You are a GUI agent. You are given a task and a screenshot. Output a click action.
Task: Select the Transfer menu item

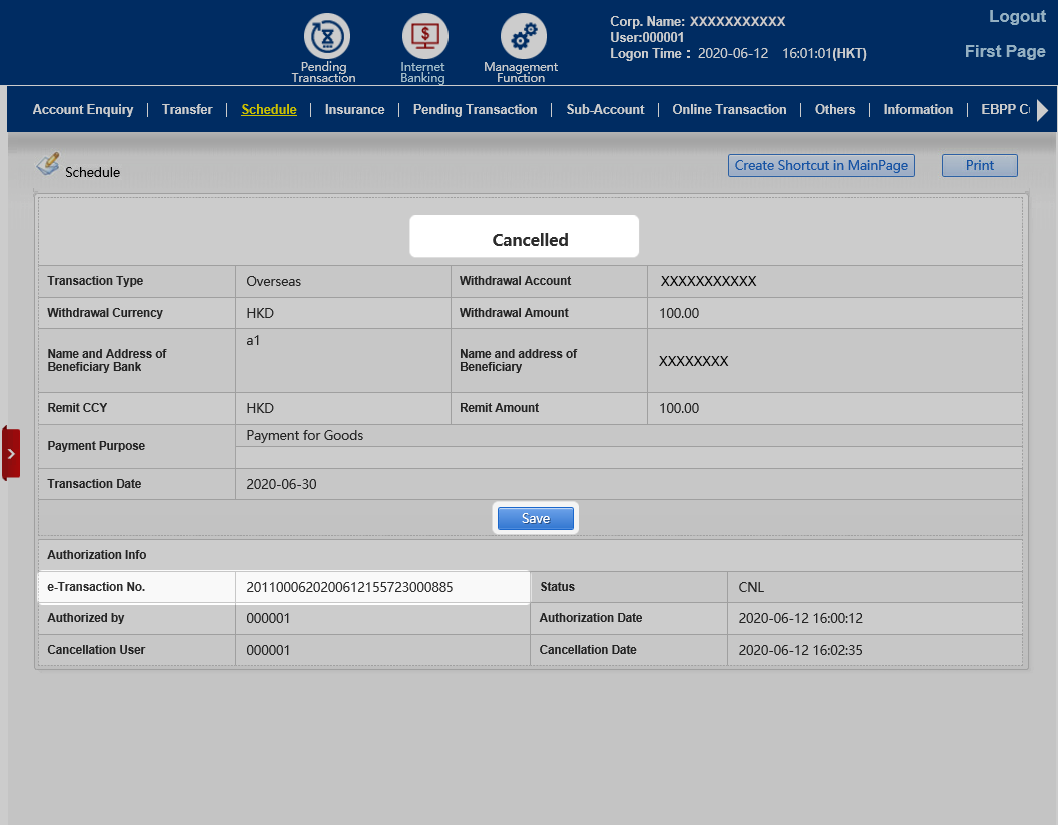click(x=187, y=110)
